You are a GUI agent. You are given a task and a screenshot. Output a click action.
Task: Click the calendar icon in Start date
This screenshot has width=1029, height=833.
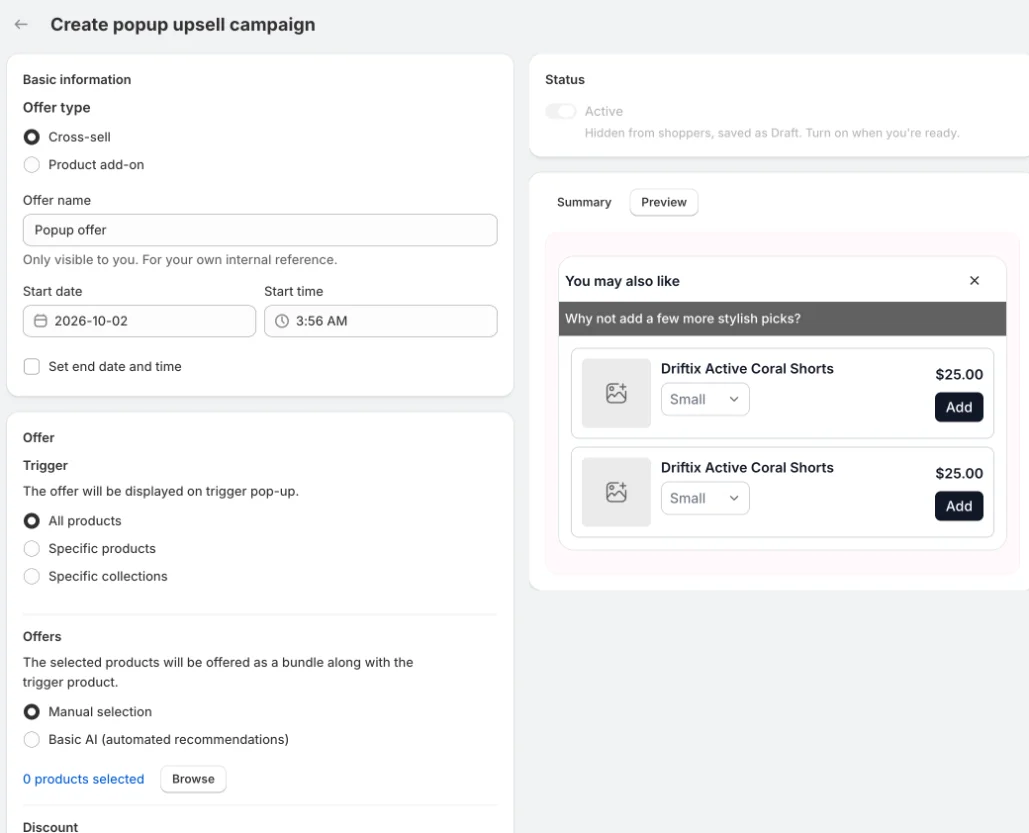(x=41, y=321)
